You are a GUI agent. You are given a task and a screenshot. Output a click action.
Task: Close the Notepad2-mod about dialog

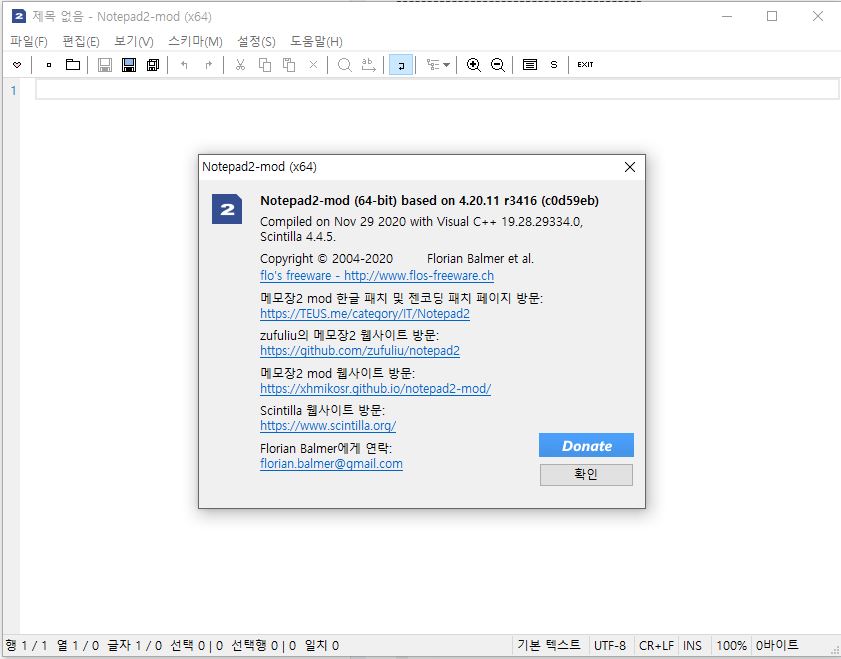[630, 167]
